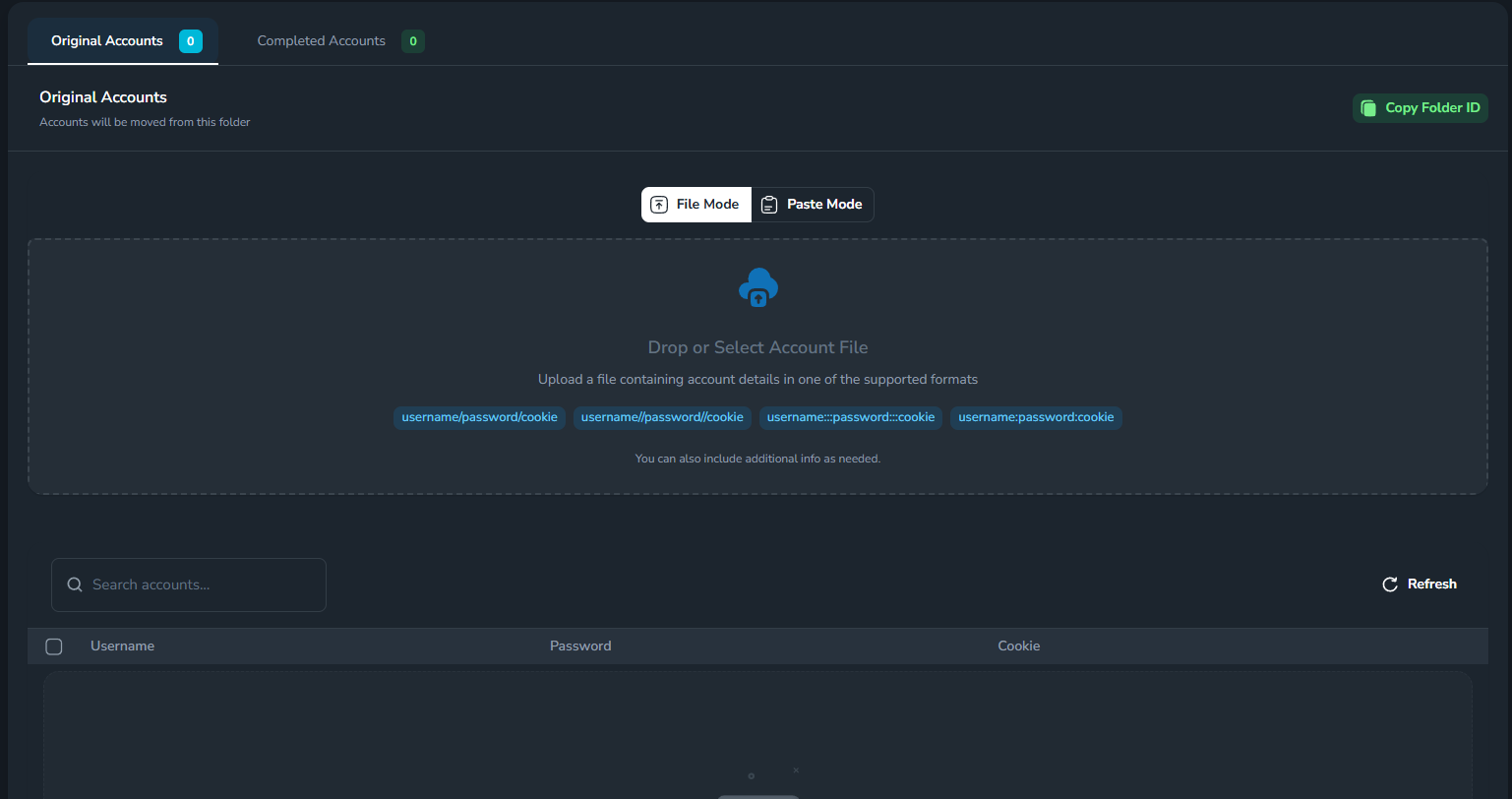
Task: Click the Original Accounts count badge
Action: pos(191,41)
